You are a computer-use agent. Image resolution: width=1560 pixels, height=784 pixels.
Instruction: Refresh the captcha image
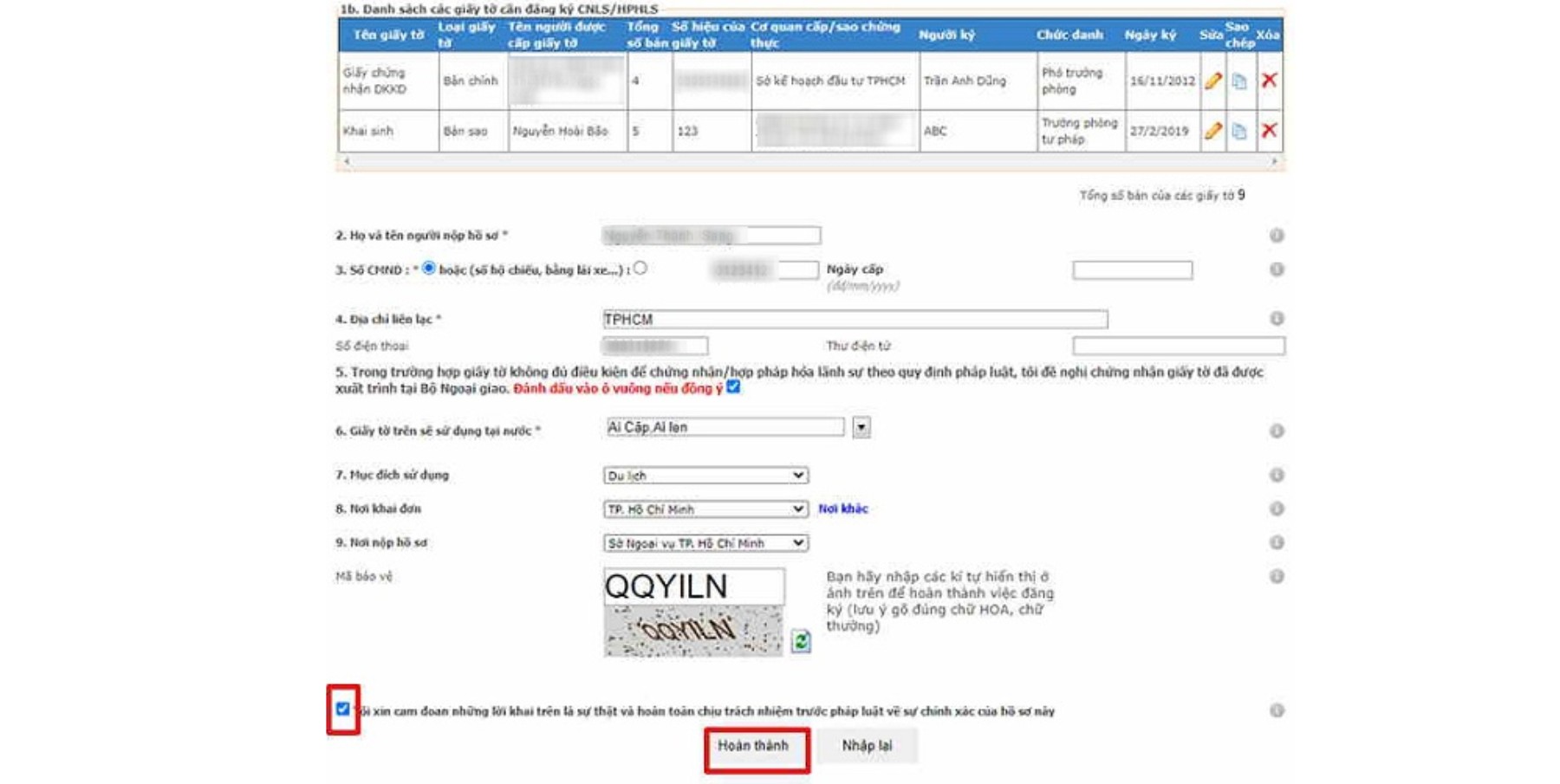coord(801,641)
